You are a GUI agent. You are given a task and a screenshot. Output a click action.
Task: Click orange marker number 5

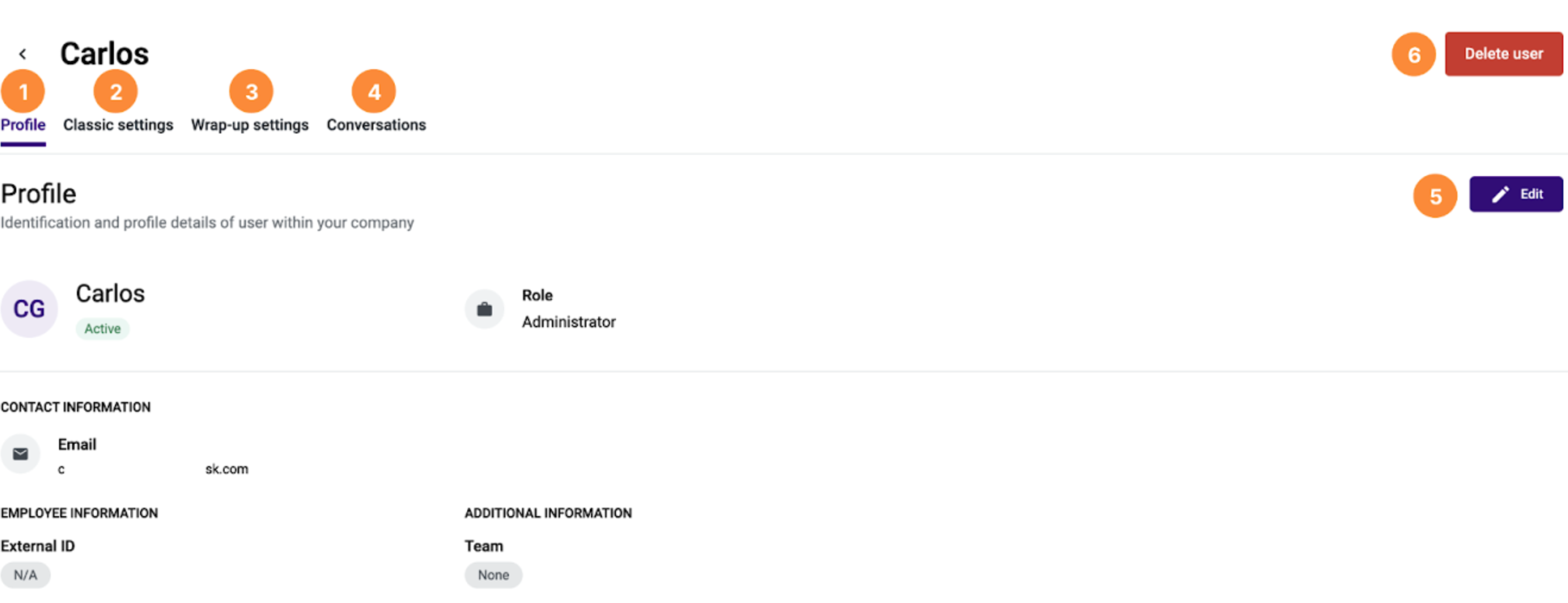coord(1435,196)
